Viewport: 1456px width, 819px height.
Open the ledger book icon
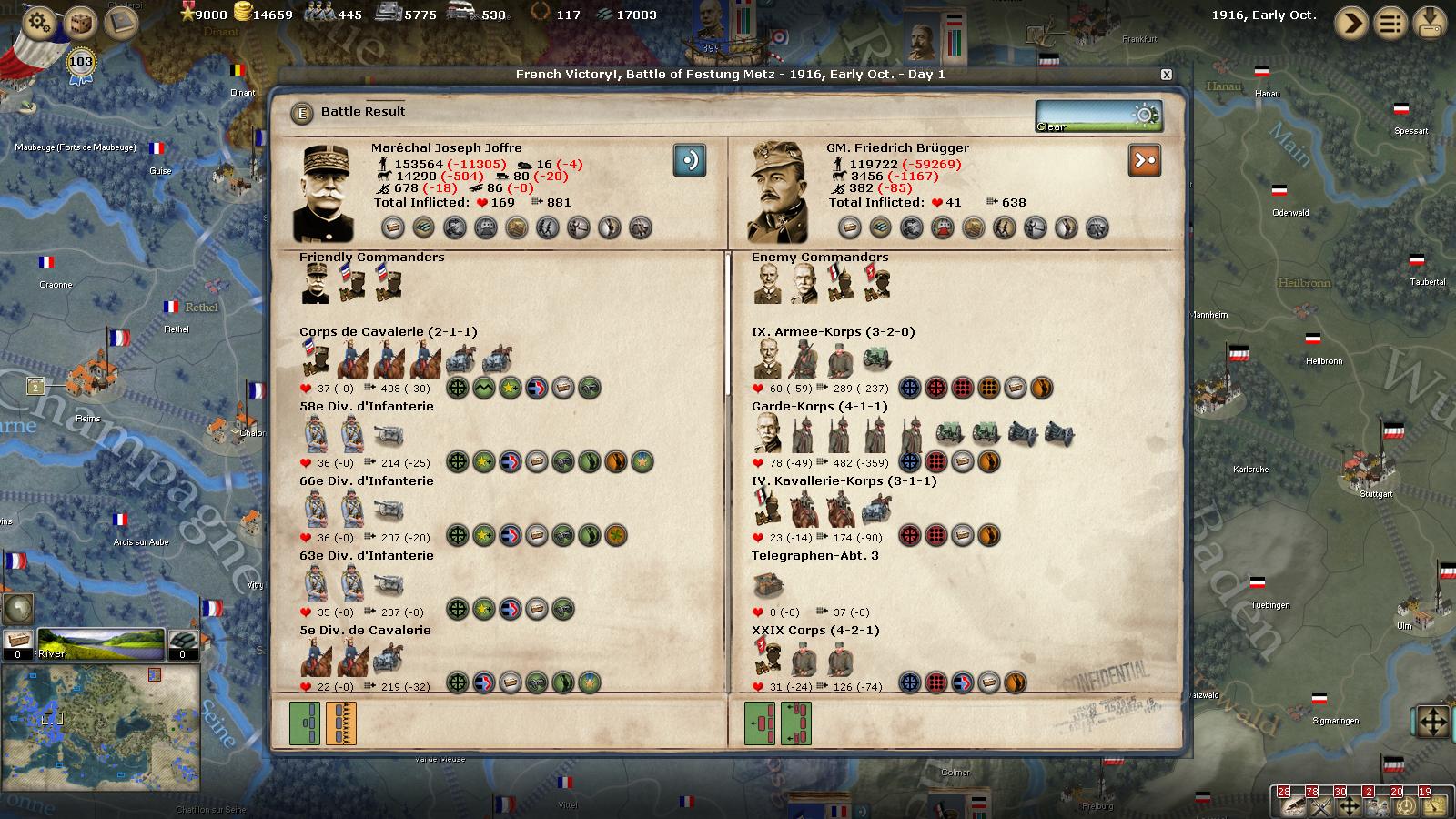(121, 22)
